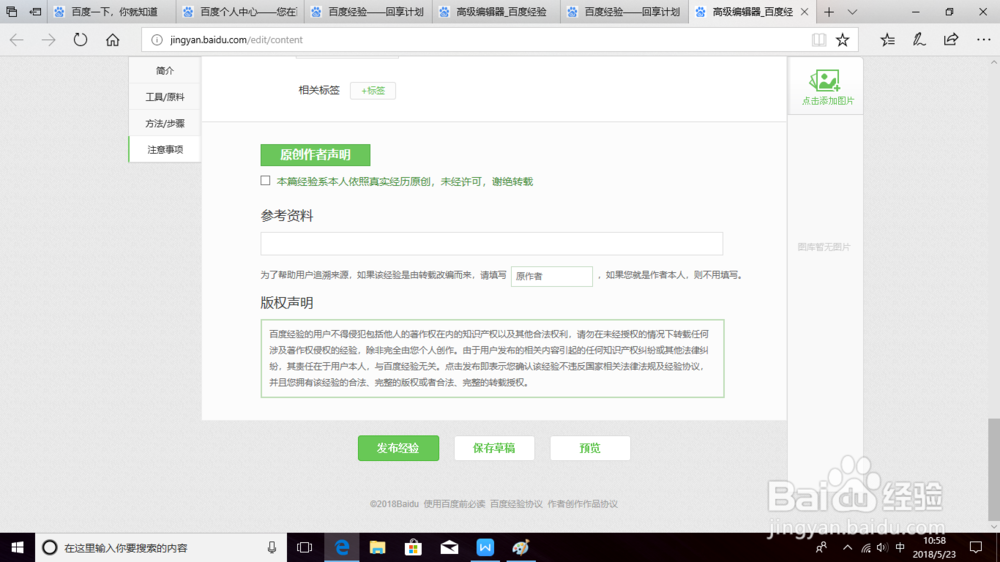Click the +标签 add tag button
Viewport: 1000px width, 562px height.
coord(373,91)
